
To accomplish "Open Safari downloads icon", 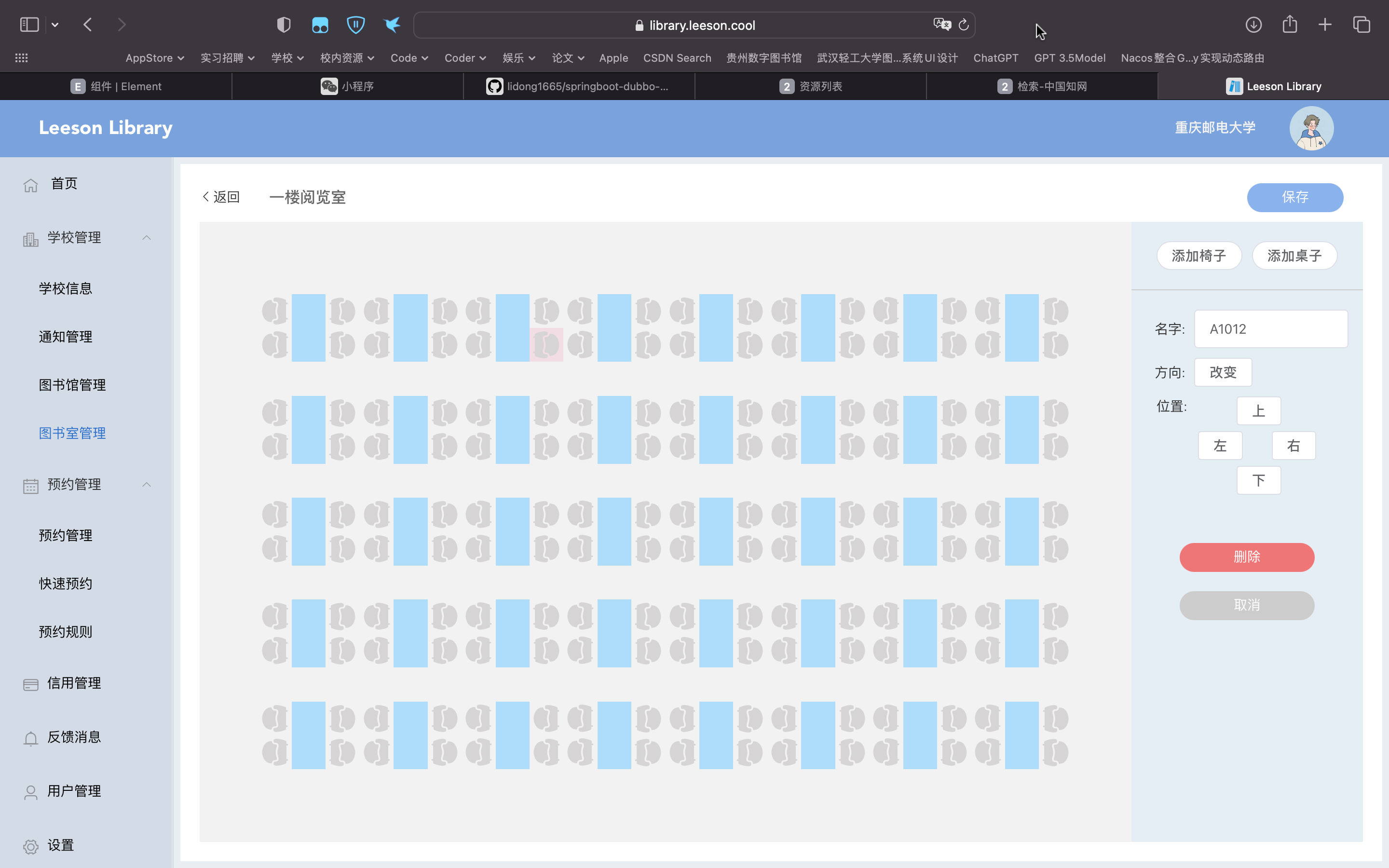I will 1253,25.
